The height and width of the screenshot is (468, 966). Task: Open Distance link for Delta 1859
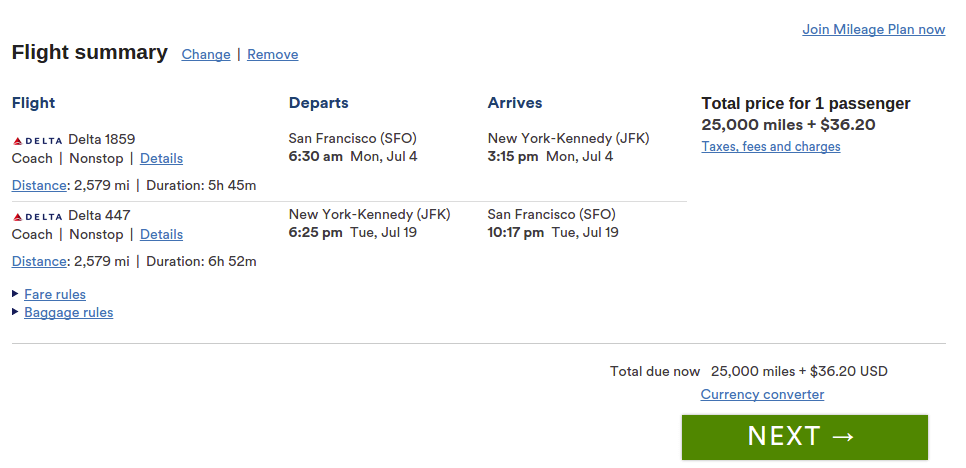tap(39, 185)
